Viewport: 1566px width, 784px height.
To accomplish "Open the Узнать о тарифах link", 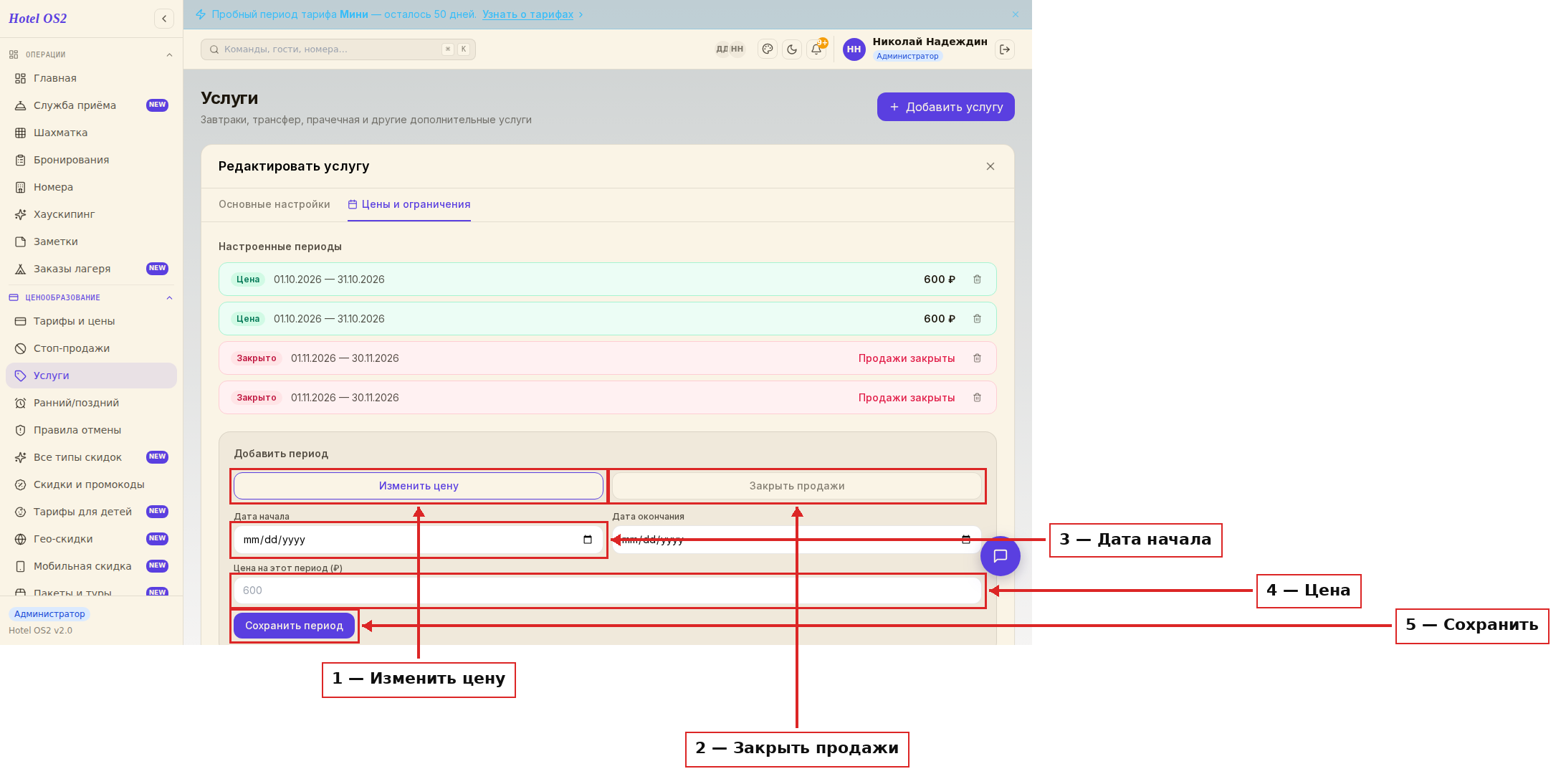I will pos(527,14).
